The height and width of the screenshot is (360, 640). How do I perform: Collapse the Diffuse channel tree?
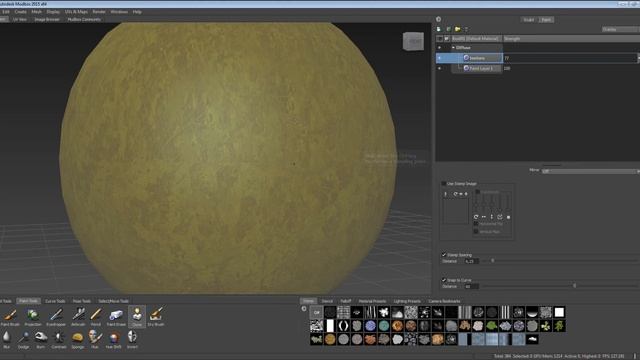[453, 48]
